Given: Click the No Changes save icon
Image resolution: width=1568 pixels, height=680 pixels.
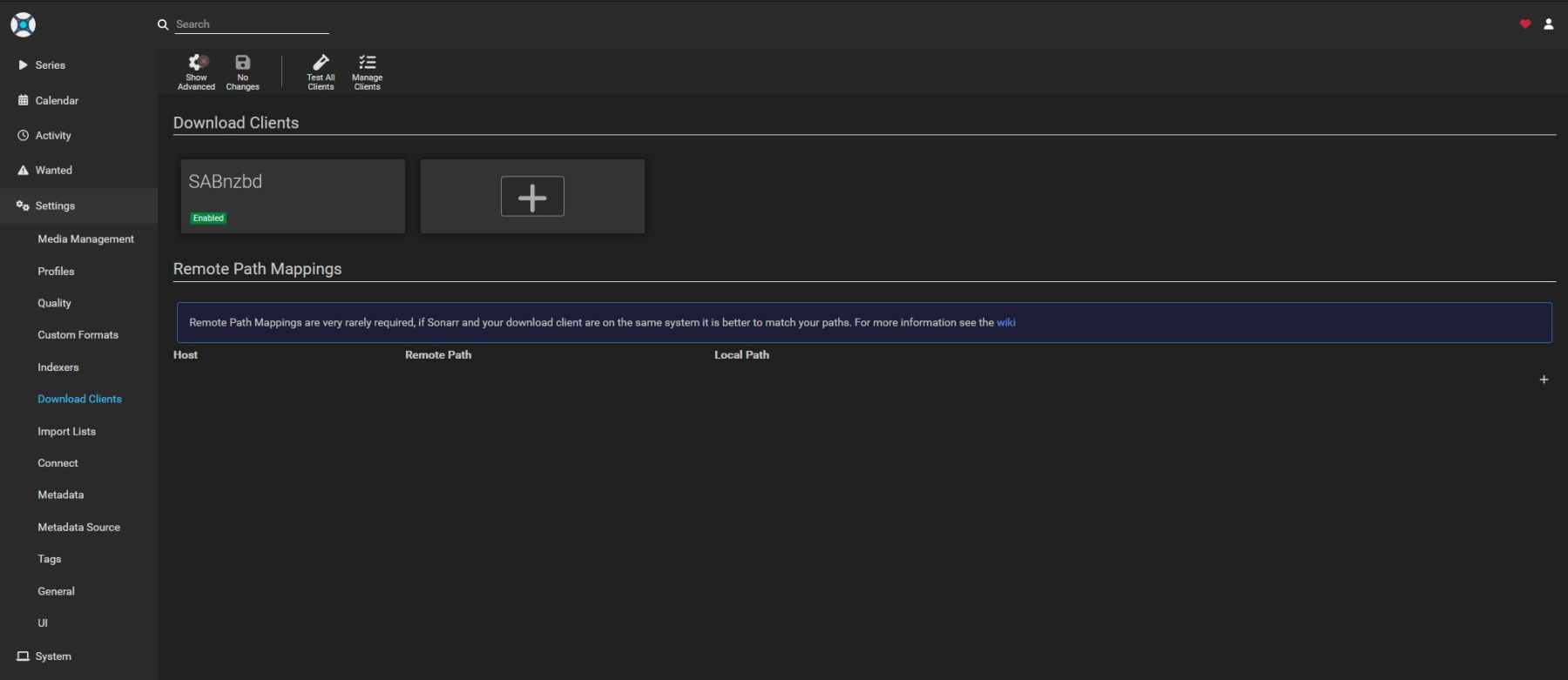Looking at the screenshot, I should (x=242, y=71).
